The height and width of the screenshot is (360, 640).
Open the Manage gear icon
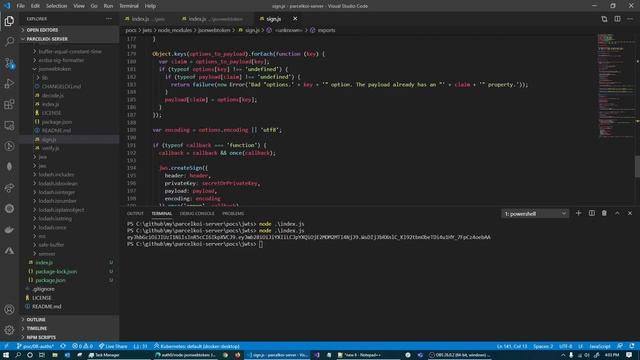(9, 330)
